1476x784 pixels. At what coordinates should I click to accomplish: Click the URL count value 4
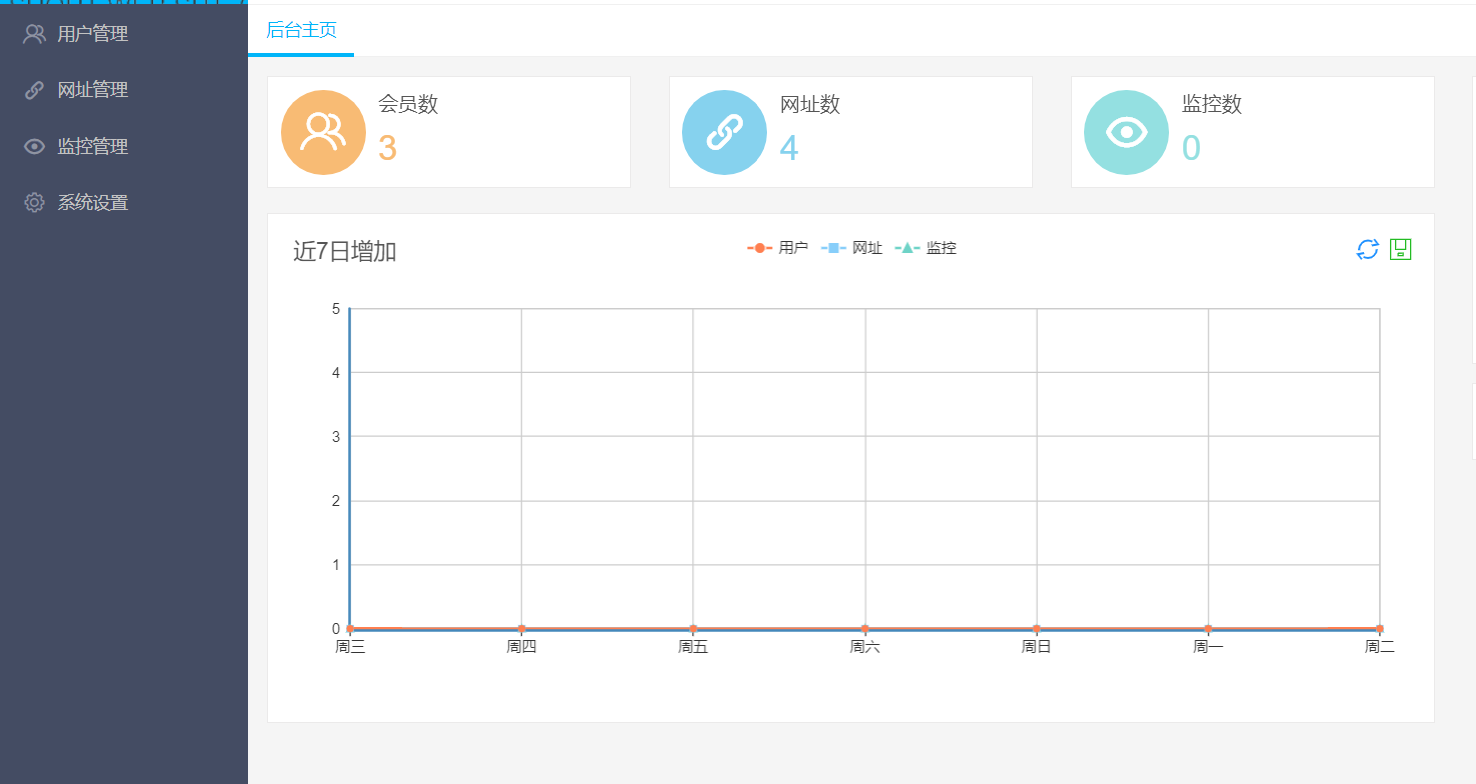coord(789,148)
